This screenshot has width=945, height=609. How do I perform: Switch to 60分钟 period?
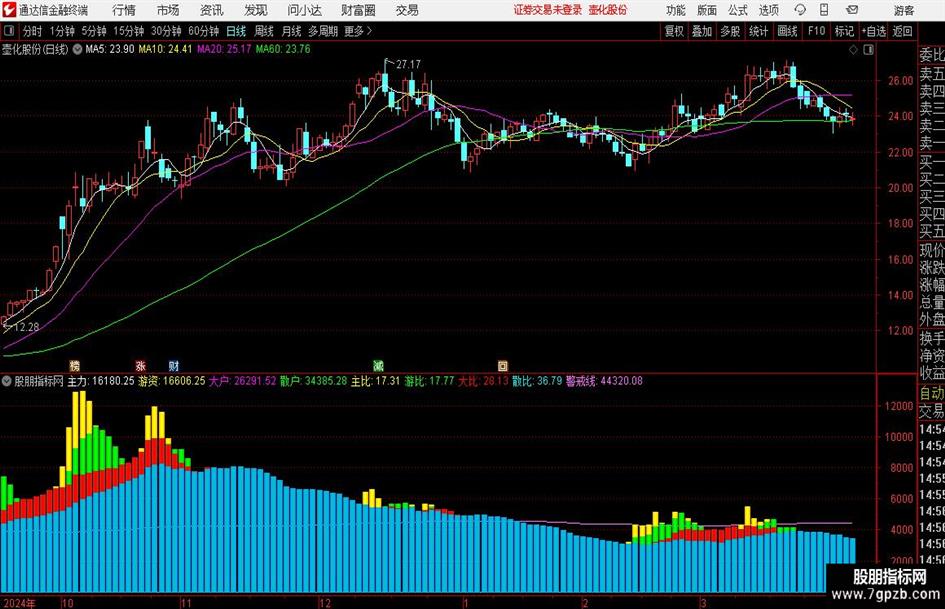pyautogui.click(x=203, y=31)
